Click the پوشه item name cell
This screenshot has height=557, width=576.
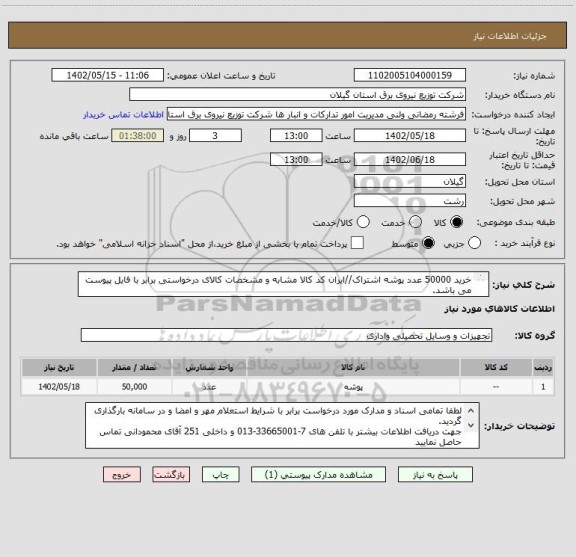(x=353, y=387)
